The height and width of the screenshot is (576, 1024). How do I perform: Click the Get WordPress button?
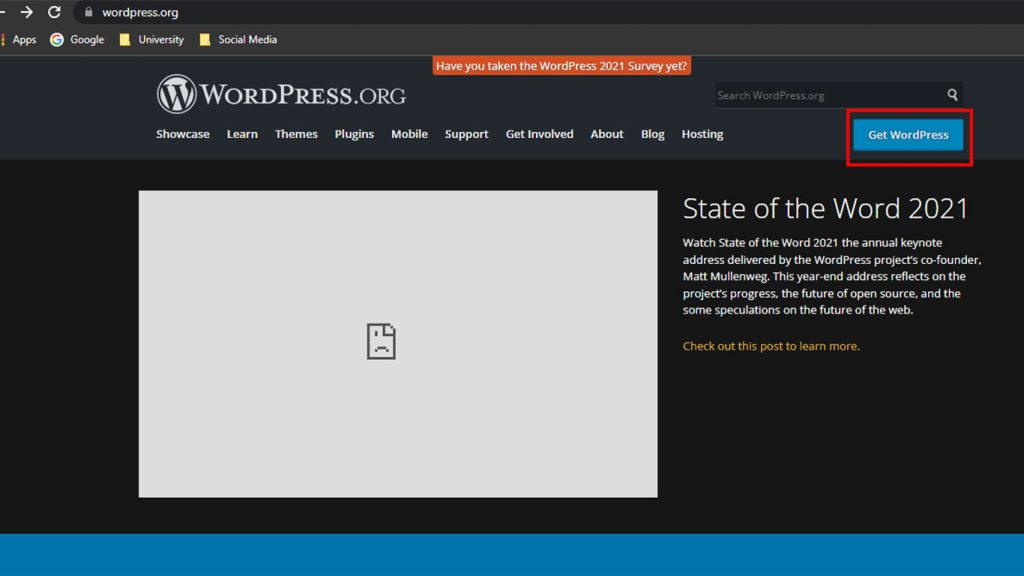point(908,135)
